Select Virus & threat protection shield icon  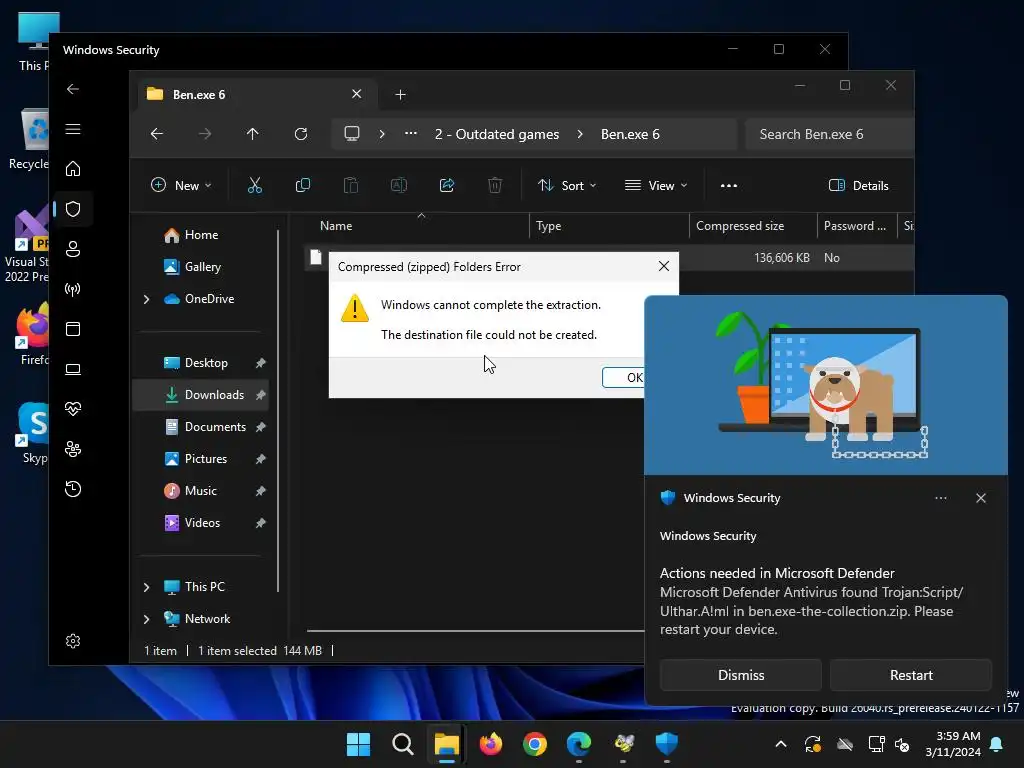click(73, 209)
